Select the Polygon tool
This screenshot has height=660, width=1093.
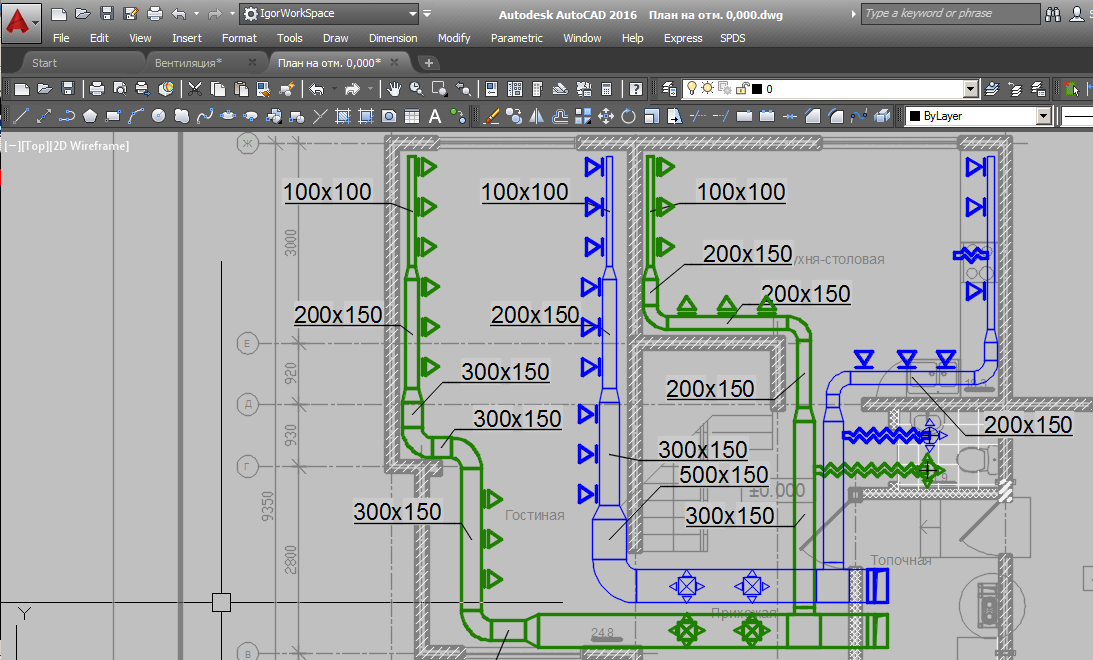click(x=91, y=116)
